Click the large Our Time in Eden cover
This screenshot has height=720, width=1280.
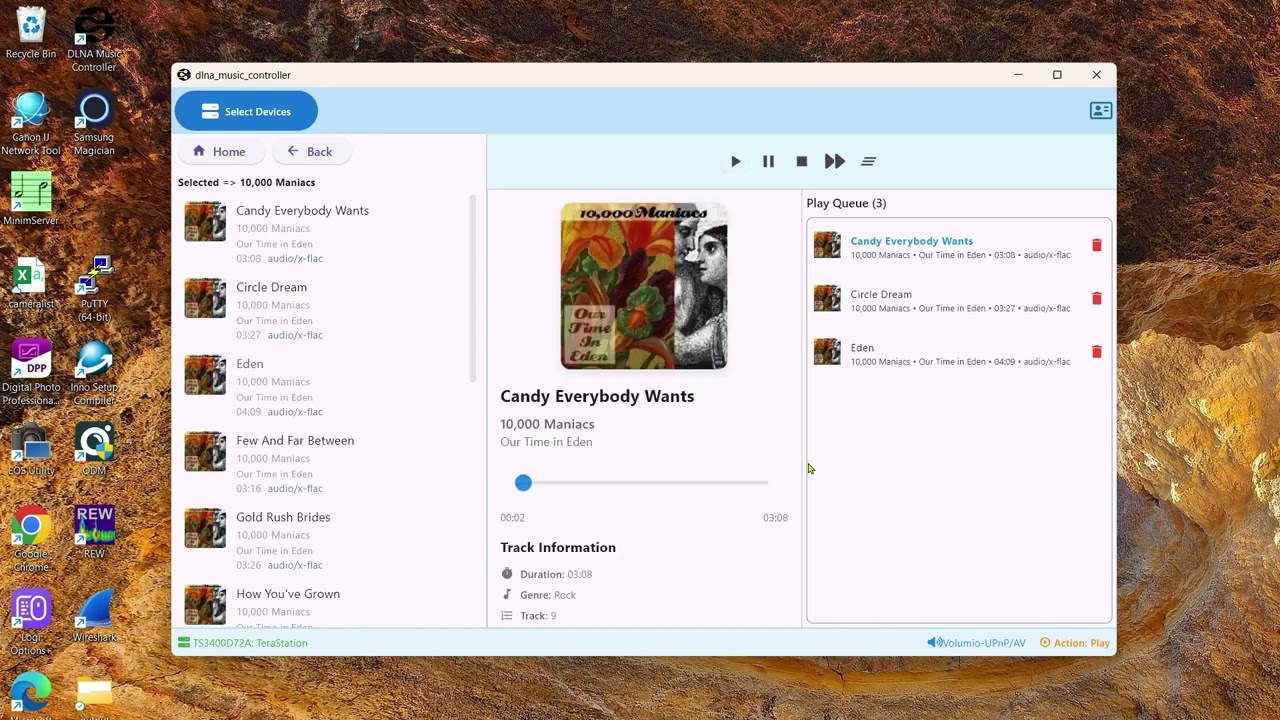(644, 286)
